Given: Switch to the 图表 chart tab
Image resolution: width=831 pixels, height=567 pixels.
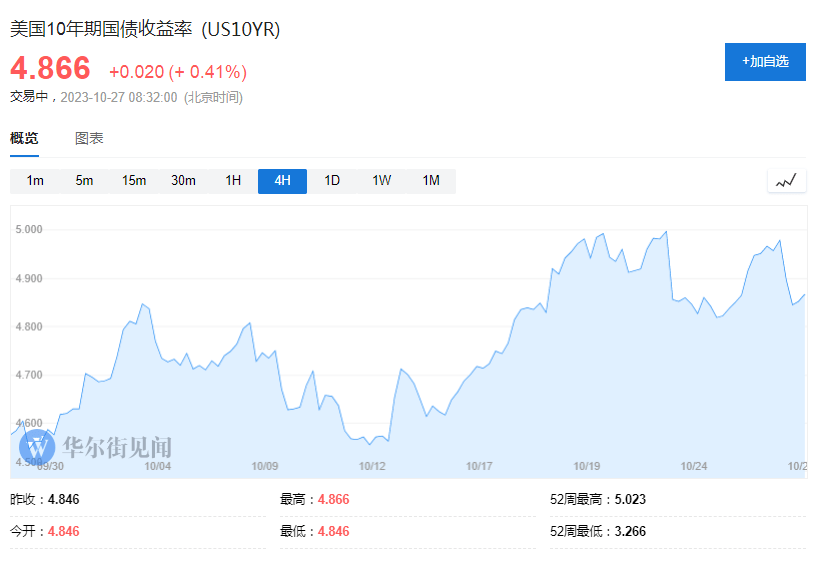Looking at the screenshot, I should pyautogui.click(x=89, y=139).
